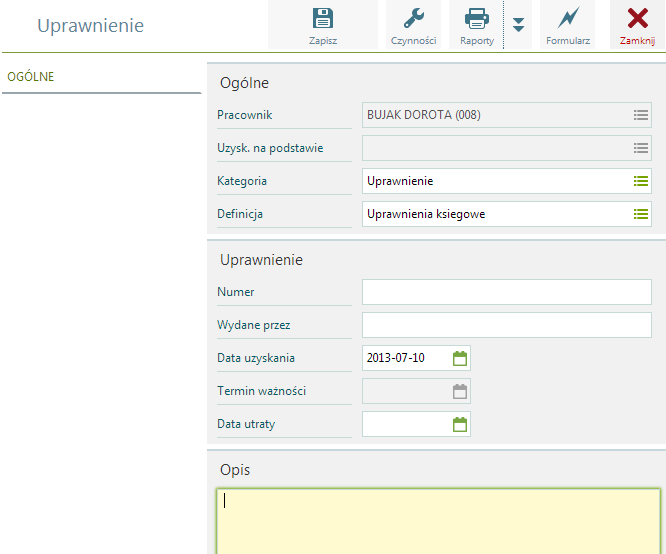Screen dimensions: 666x554
Task: Click the Wydane przez label
Action: (254, 325)
